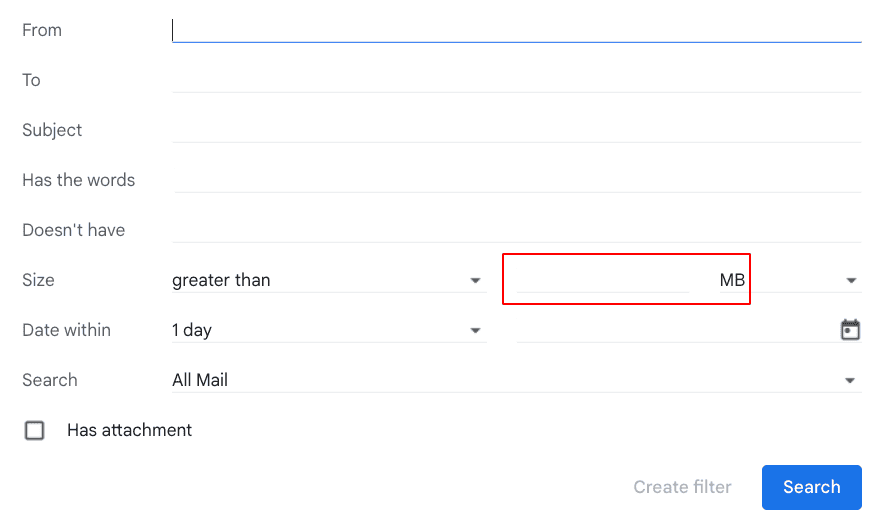The image size is (884, 524).
Task: Open the date picker calendar icon
Action: pyautogui.click(x=850, y=330)
